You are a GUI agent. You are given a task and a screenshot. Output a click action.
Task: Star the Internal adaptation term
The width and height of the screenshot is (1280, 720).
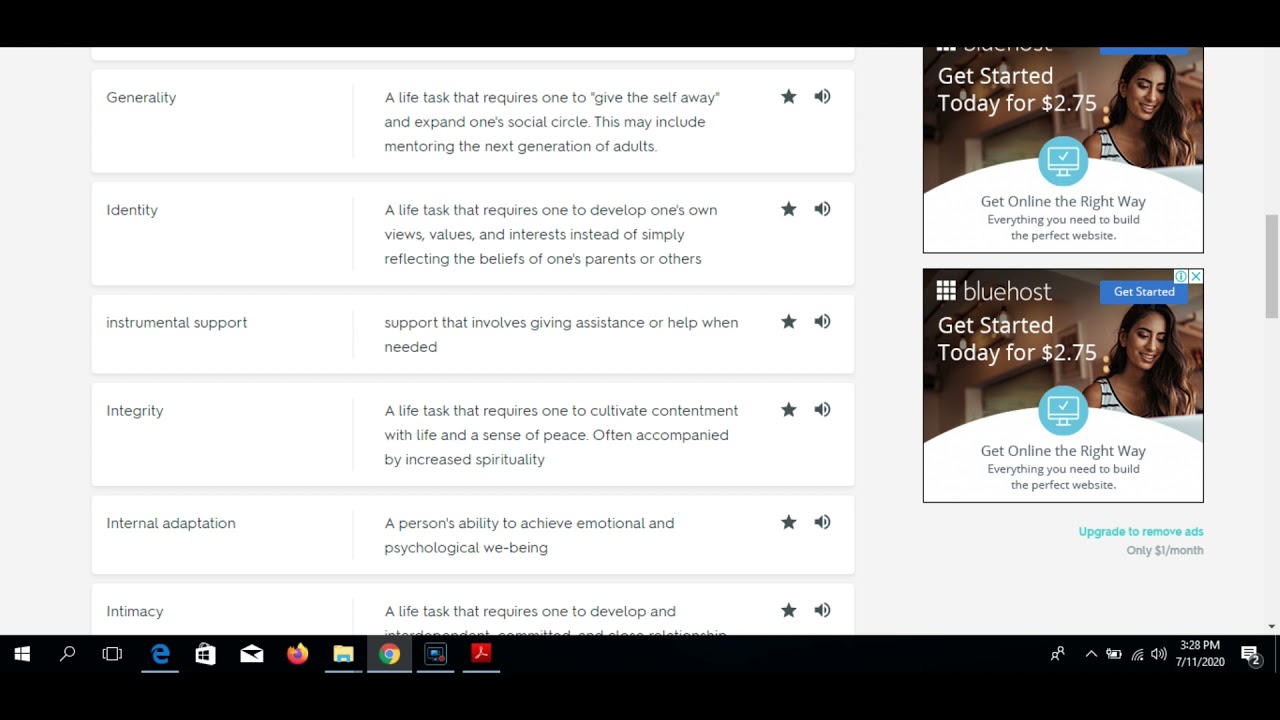[x=789, y=522]
